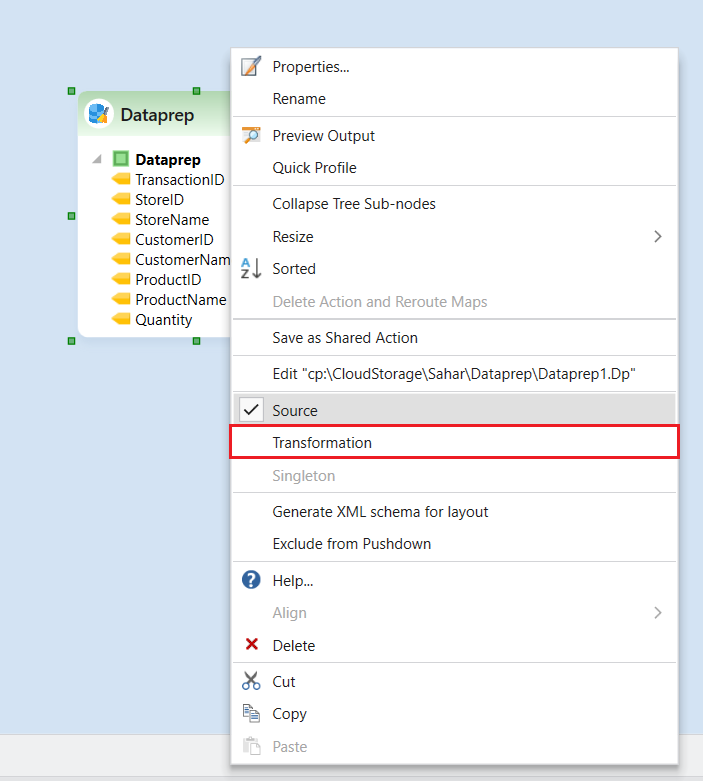Screen dimensions: 703x781
Task: Click the Sorted A-Z icon
Action: tap(251, 269)
